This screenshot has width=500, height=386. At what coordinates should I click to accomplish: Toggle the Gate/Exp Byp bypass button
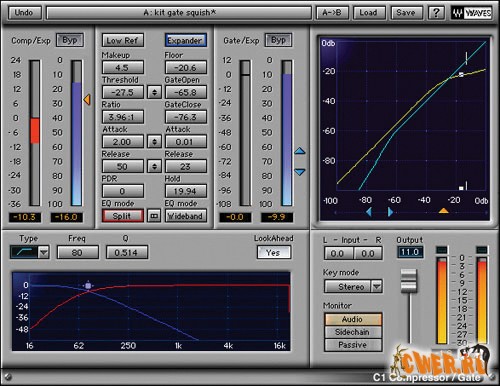pos(278,40)
